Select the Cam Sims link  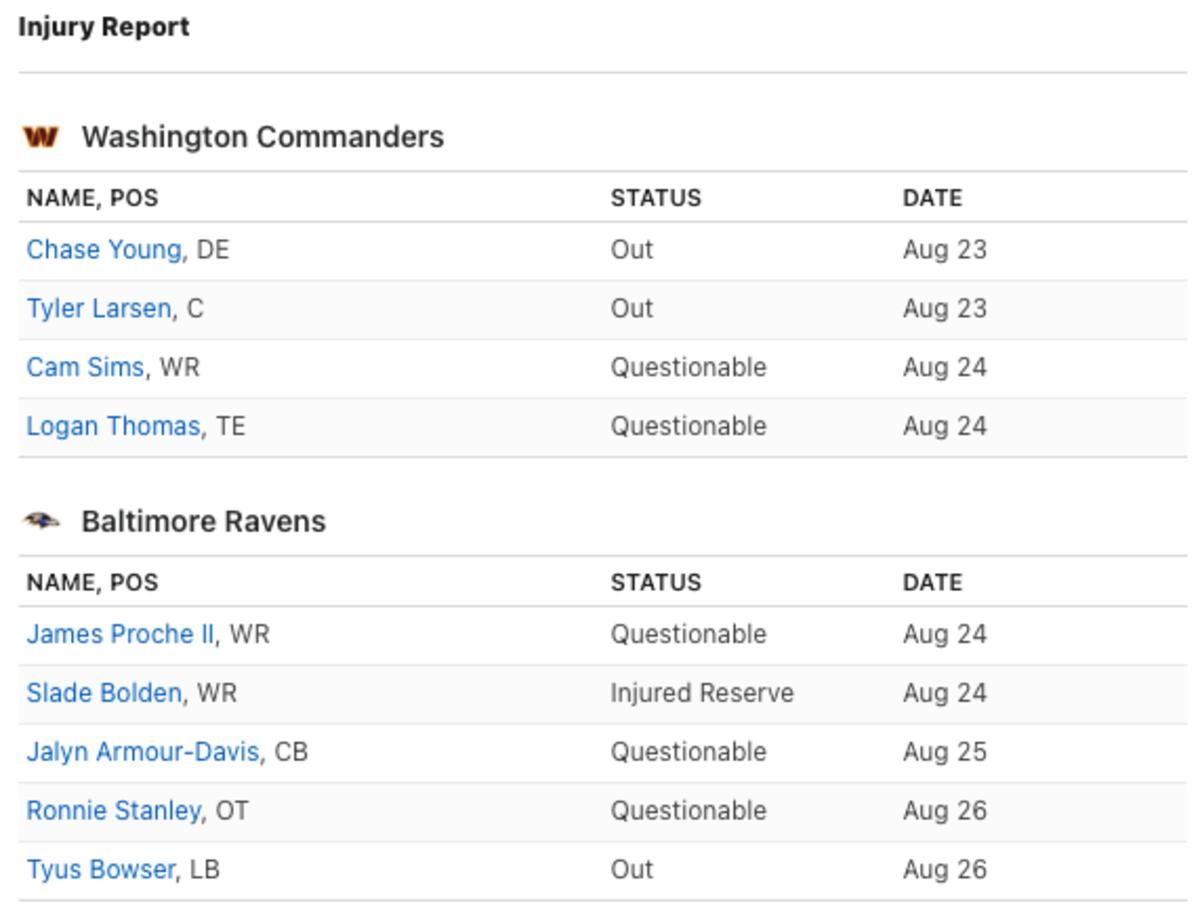click(85, 367)
